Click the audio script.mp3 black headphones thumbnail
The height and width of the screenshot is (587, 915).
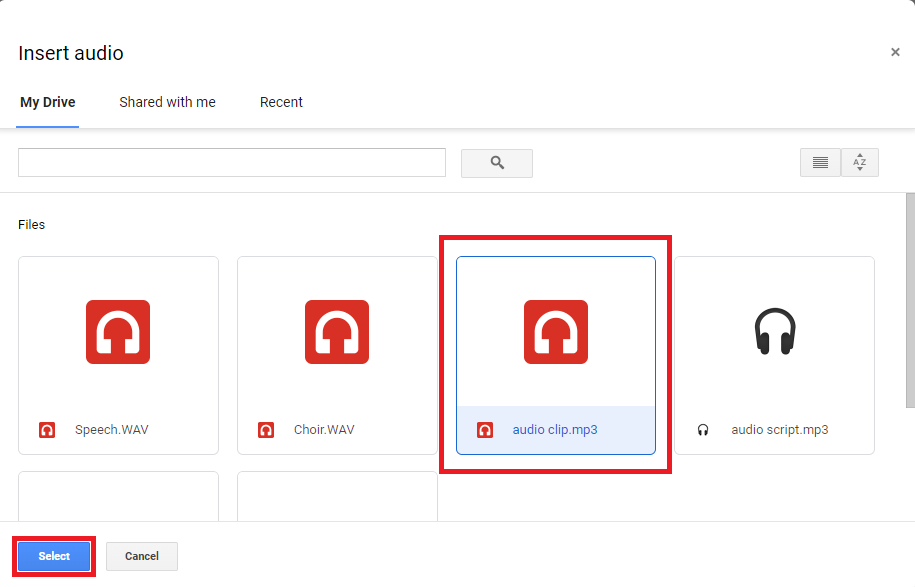[775, 331]
